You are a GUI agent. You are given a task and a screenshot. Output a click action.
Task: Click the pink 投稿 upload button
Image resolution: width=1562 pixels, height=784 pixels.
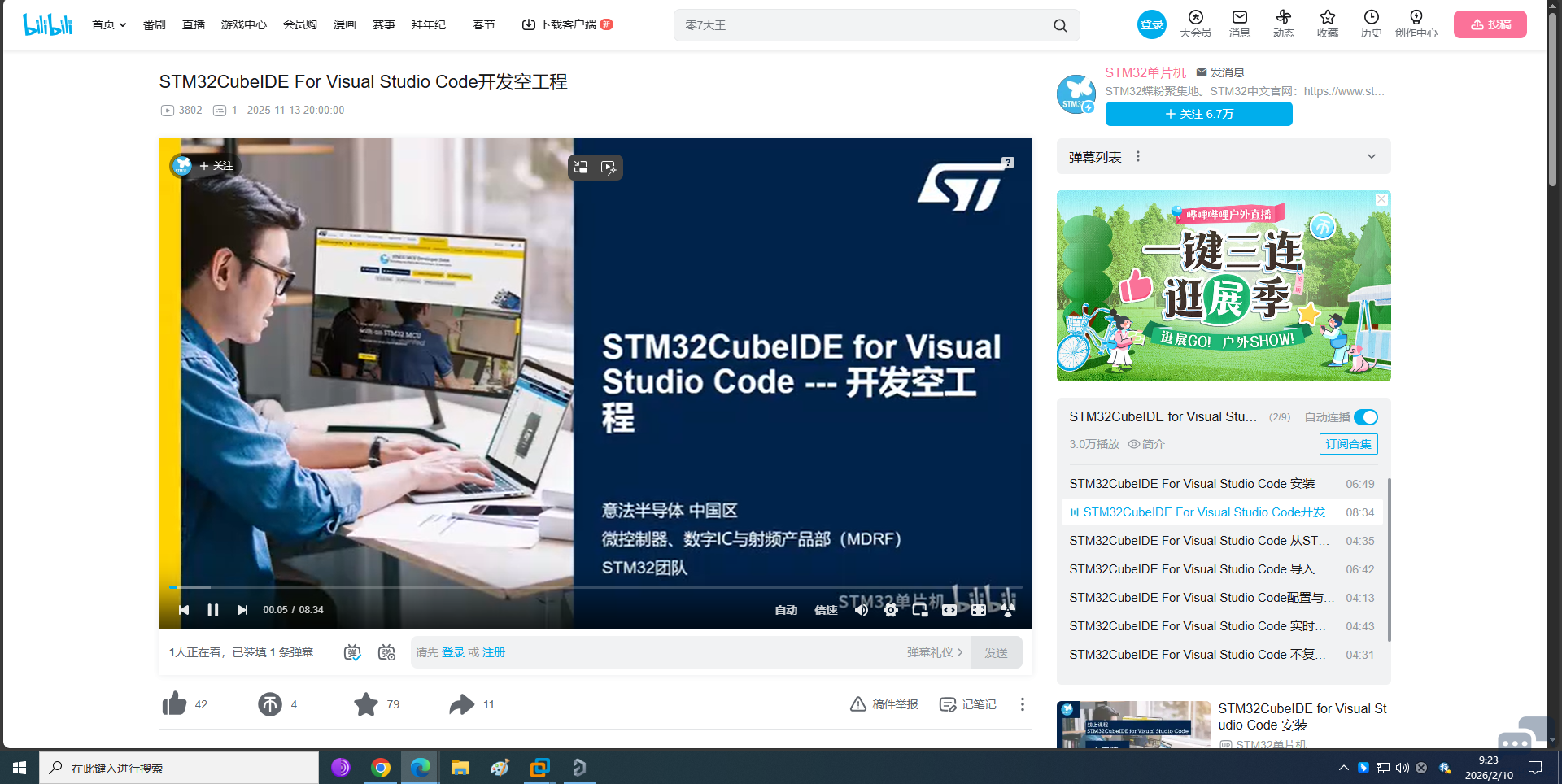1490,24
